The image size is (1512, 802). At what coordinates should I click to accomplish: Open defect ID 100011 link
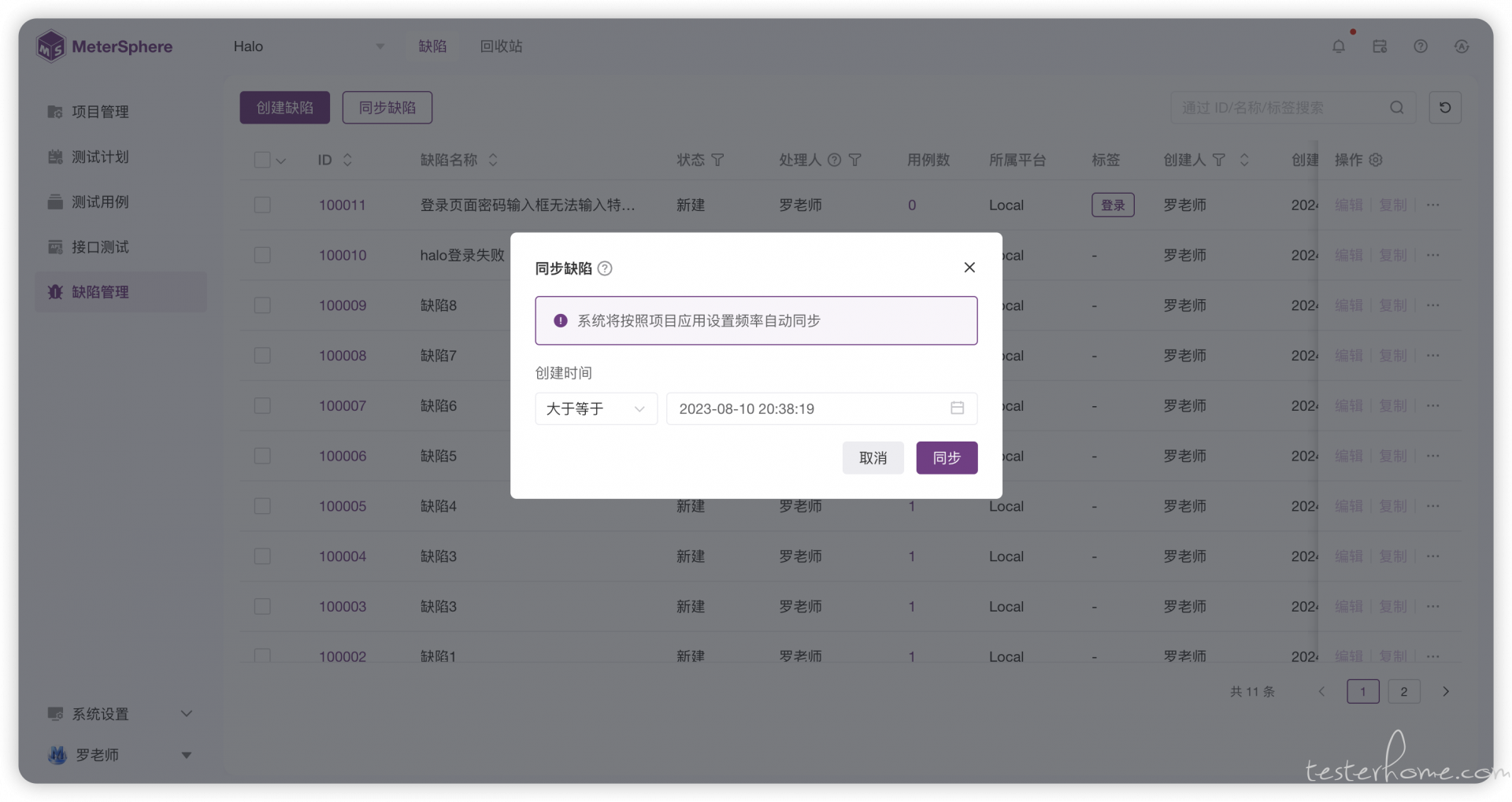pyautogui.click(x=343, y=205)
